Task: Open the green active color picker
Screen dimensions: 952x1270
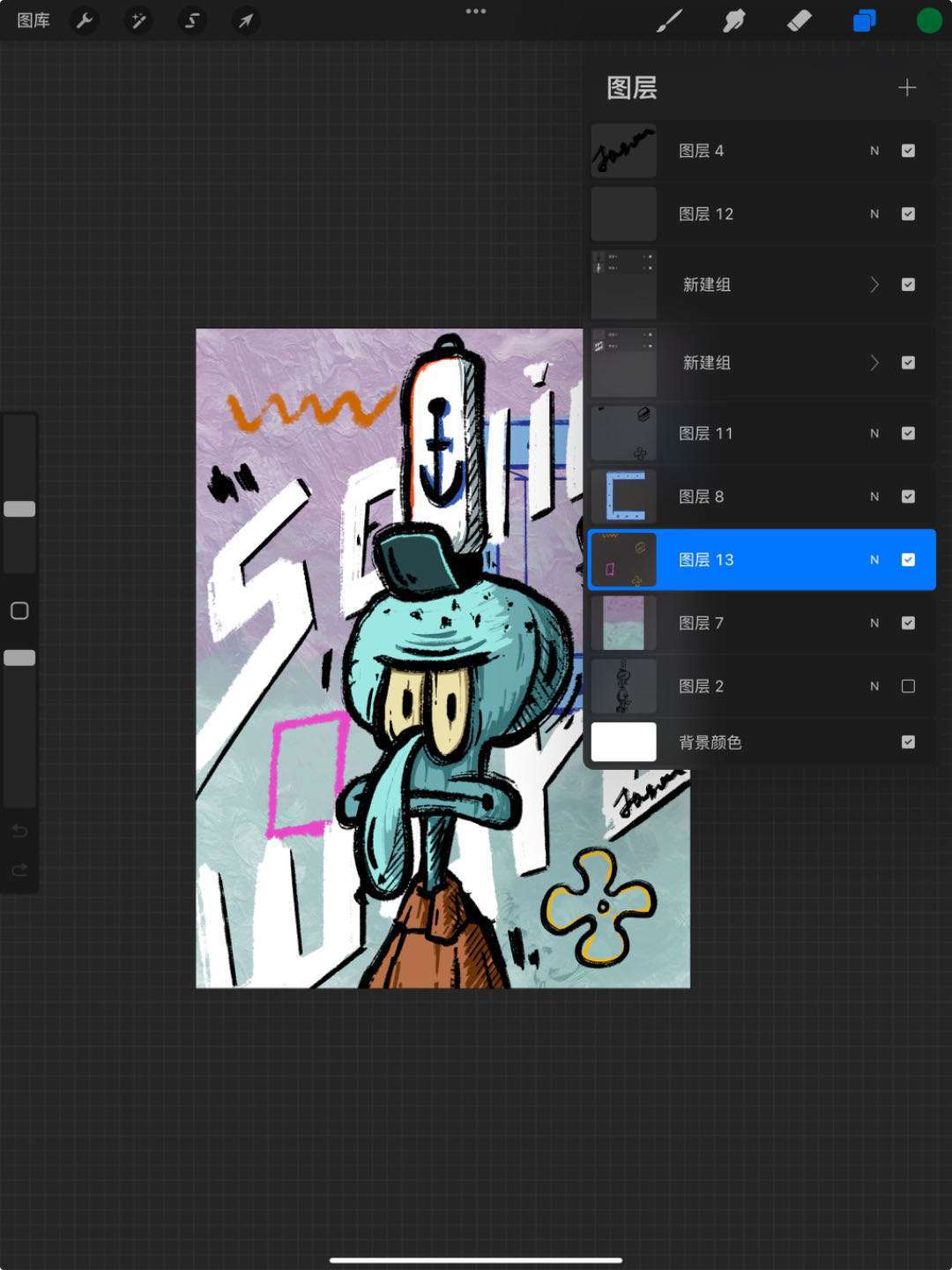Action: [x=929, y=20]
